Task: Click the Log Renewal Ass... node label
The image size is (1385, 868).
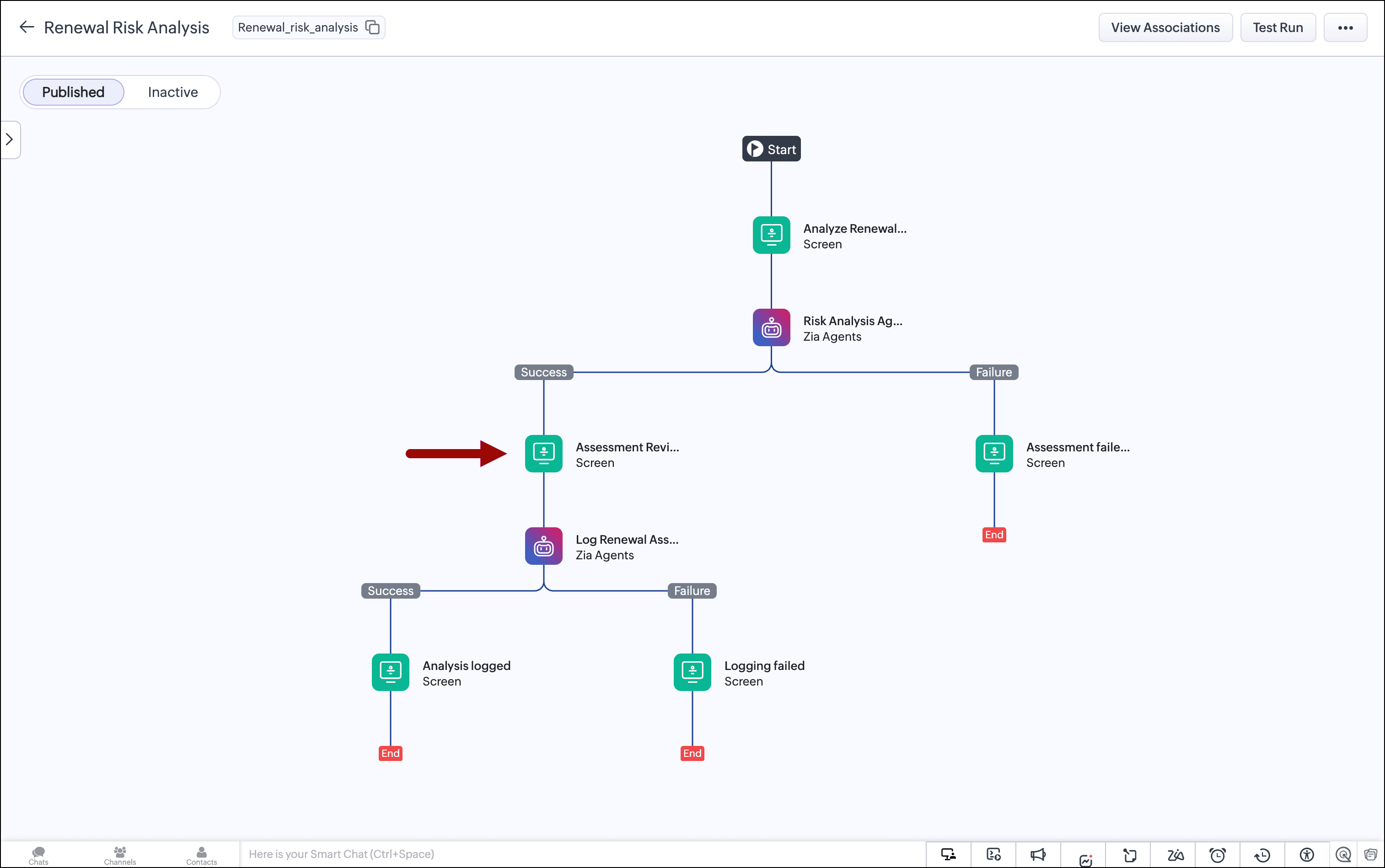Action: [x=627, y=540]
